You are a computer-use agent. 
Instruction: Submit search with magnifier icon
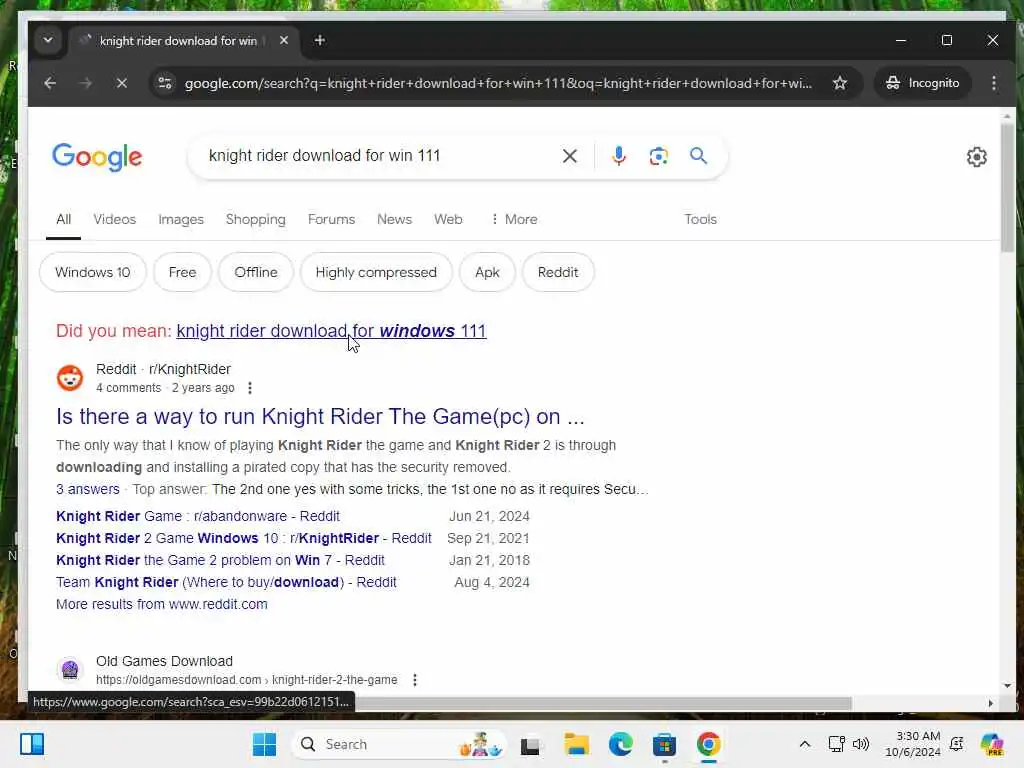[x=698, y=156]
